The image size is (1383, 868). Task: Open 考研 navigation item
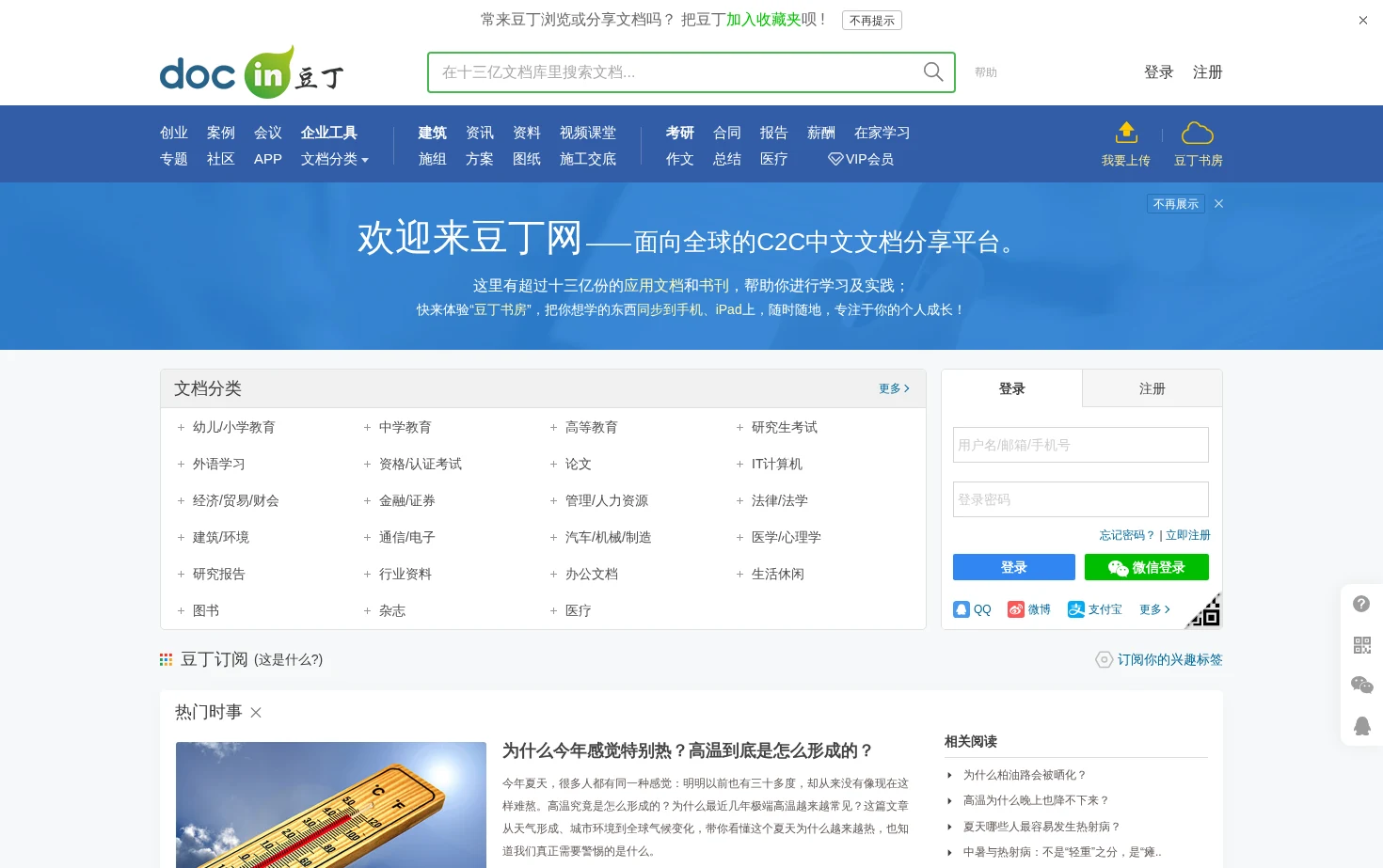(680, 133)
